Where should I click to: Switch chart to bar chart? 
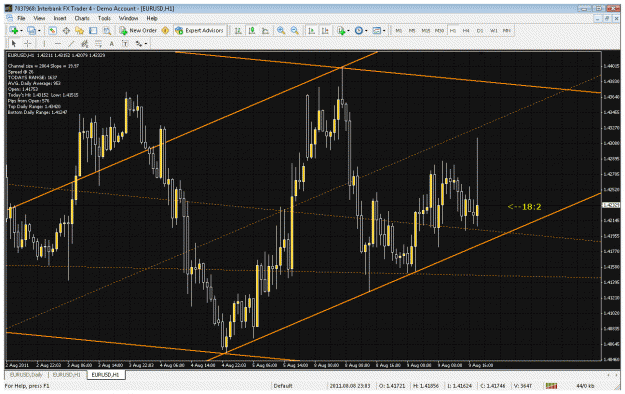[238, 31]
